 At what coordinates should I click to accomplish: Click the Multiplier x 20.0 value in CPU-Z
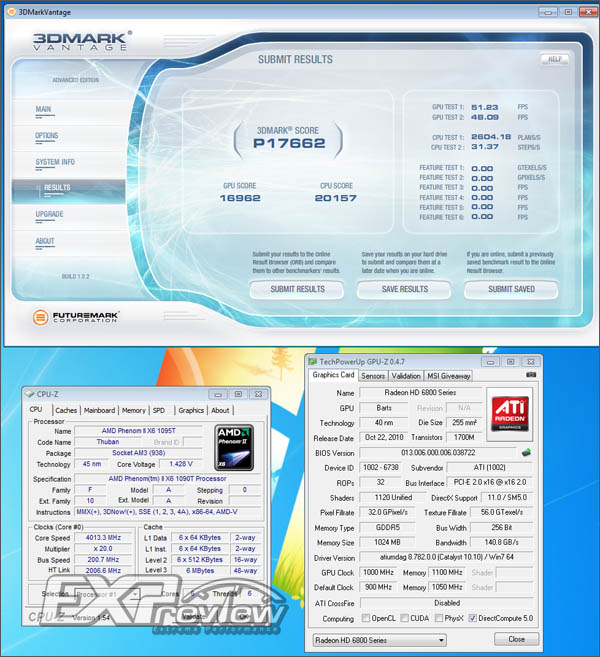pos(103,548)
